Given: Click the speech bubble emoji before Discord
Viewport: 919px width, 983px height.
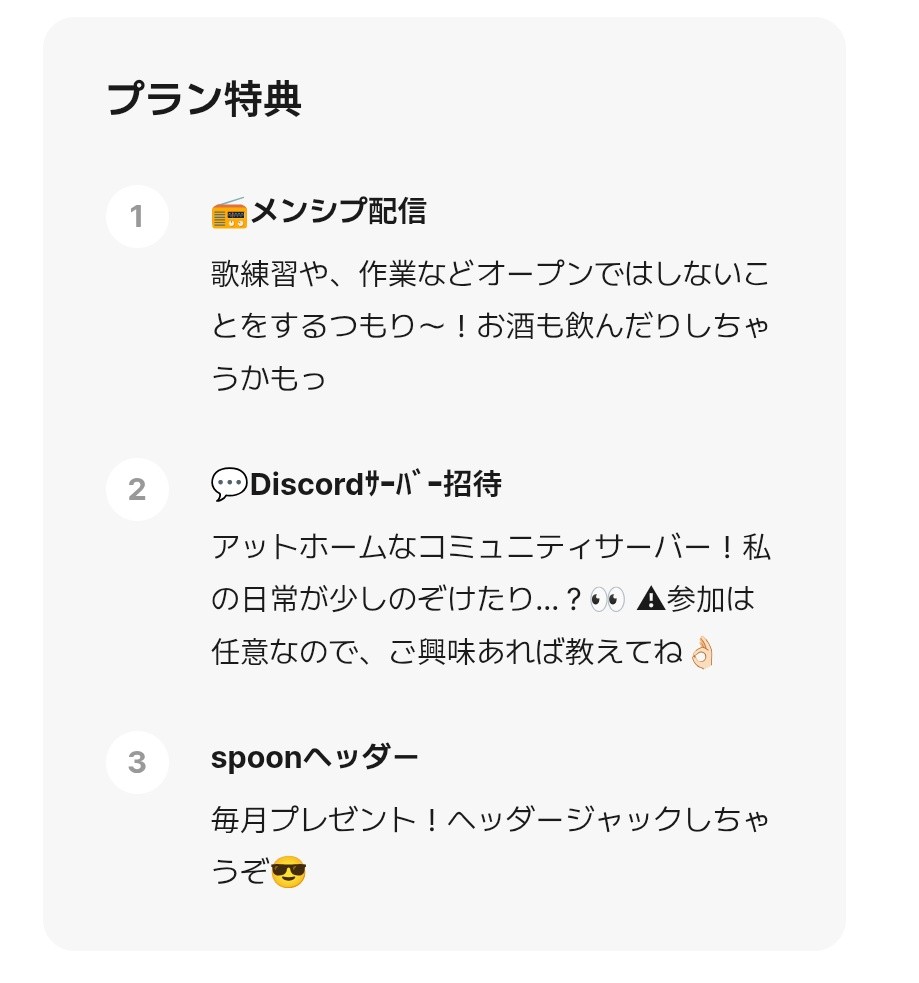Looking at the screenshot, I should coord(229,485).
